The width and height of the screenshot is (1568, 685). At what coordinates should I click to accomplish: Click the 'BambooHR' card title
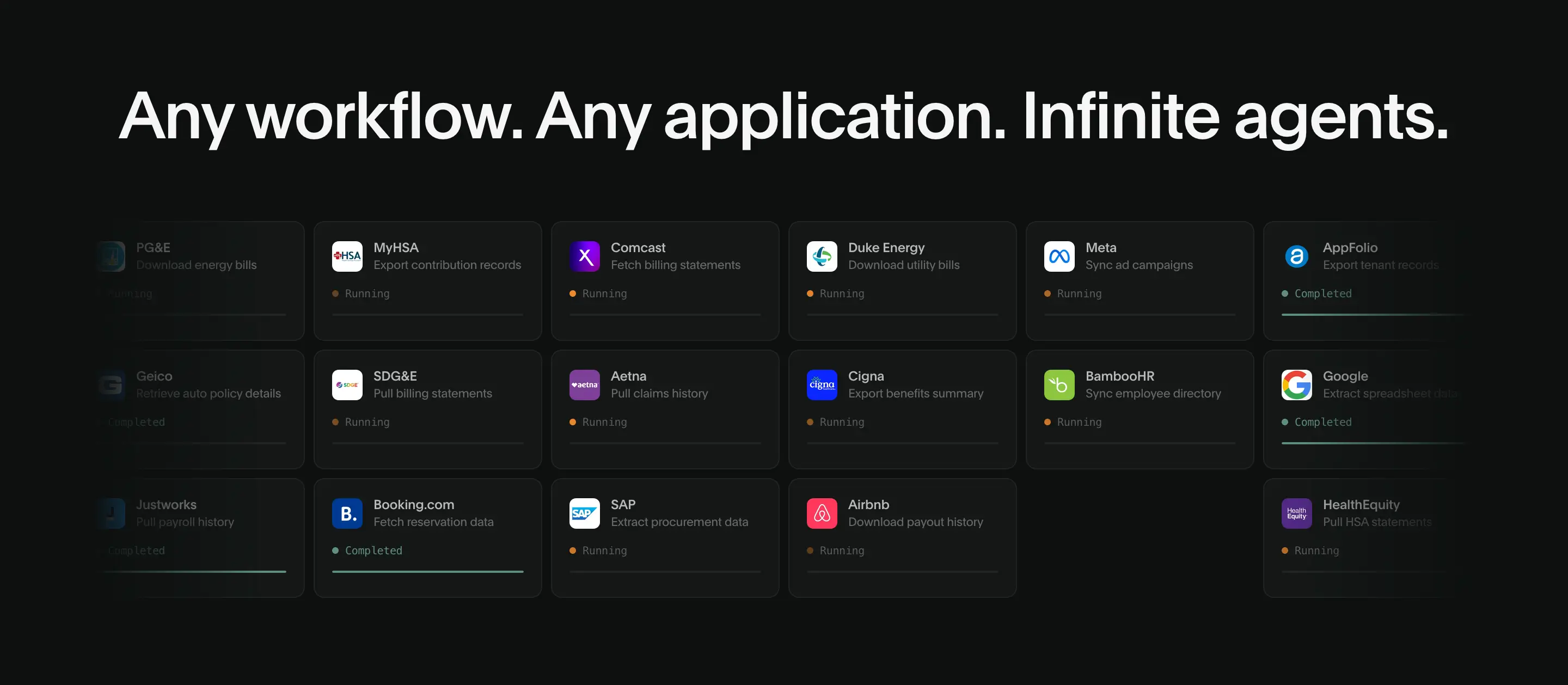click(1119, 376)
